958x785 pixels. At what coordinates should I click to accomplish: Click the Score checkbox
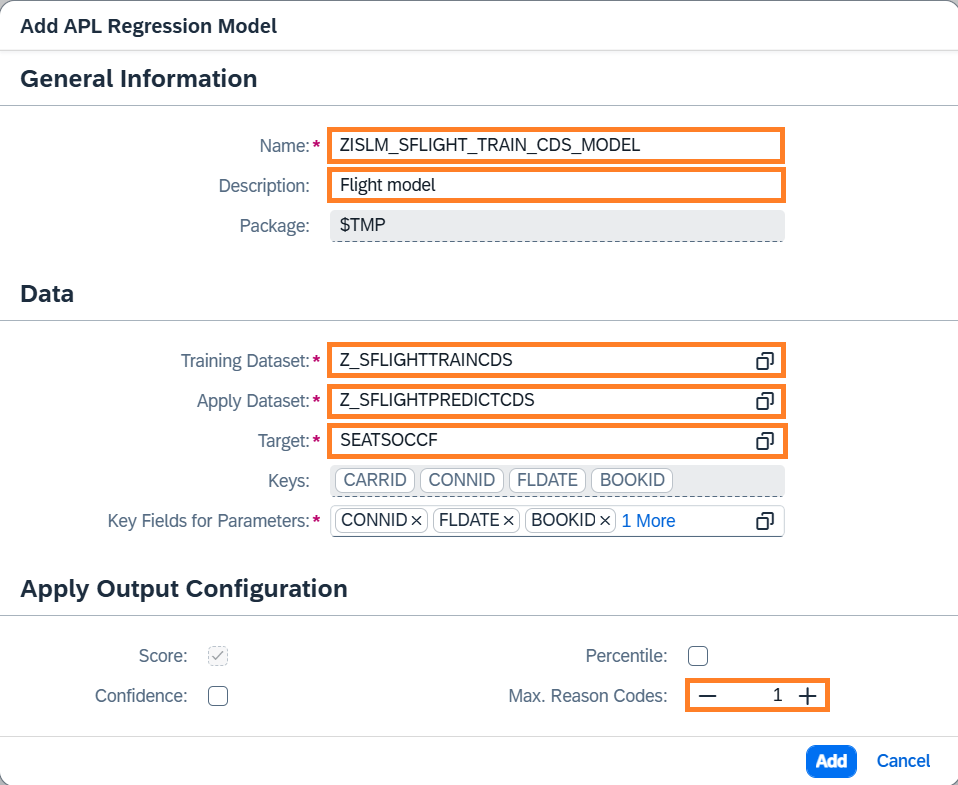coord(218,656)
